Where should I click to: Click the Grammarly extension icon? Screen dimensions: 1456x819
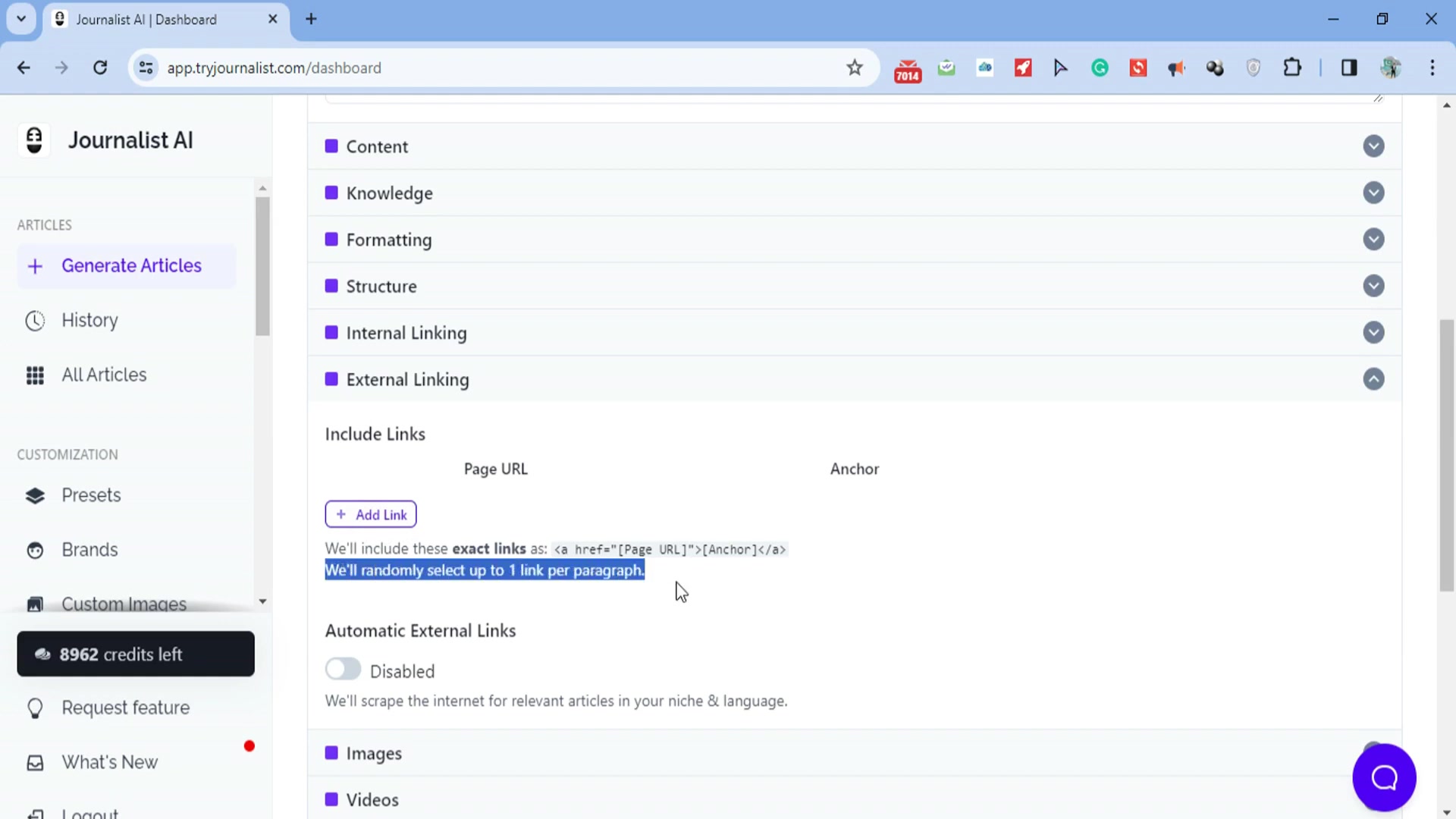(1100, 68)
